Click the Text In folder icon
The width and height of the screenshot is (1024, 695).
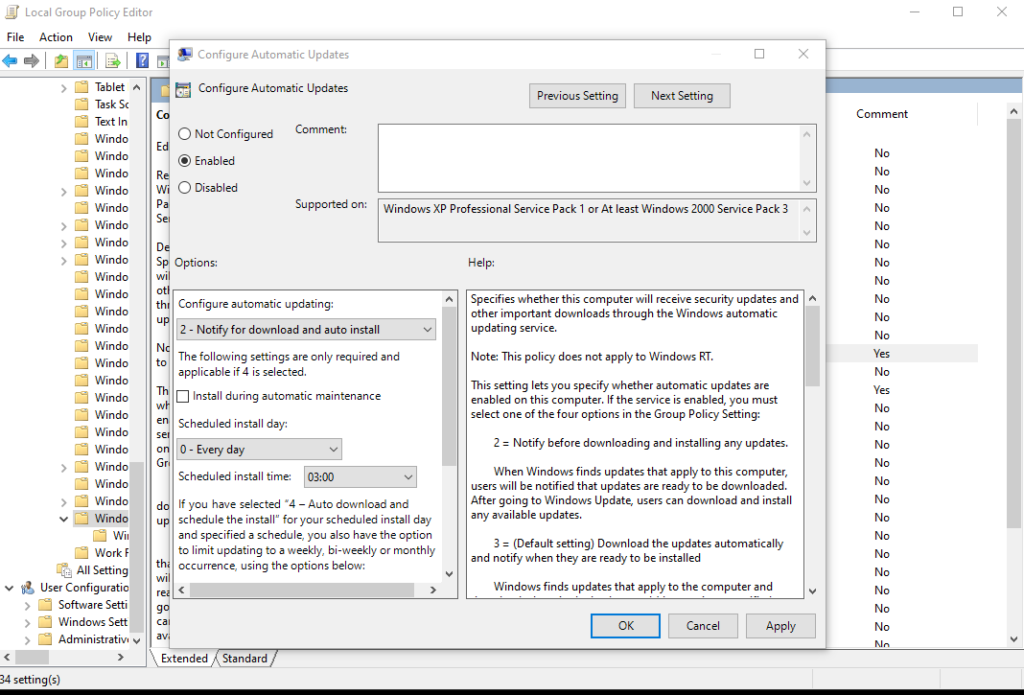click(82, 121)
